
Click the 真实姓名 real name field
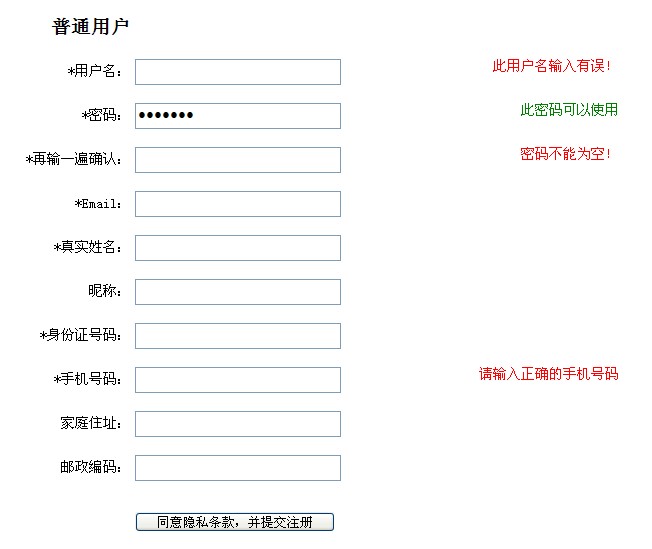click(238, 248)
